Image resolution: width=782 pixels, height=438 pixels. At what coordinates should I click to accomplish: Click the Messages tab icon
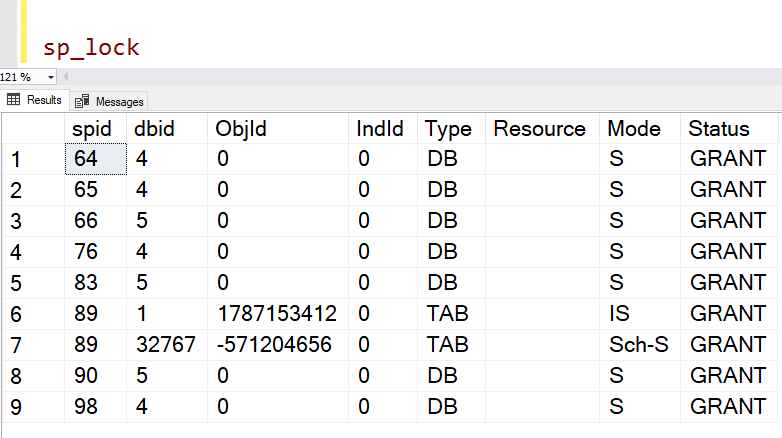[x=81, y=101]
